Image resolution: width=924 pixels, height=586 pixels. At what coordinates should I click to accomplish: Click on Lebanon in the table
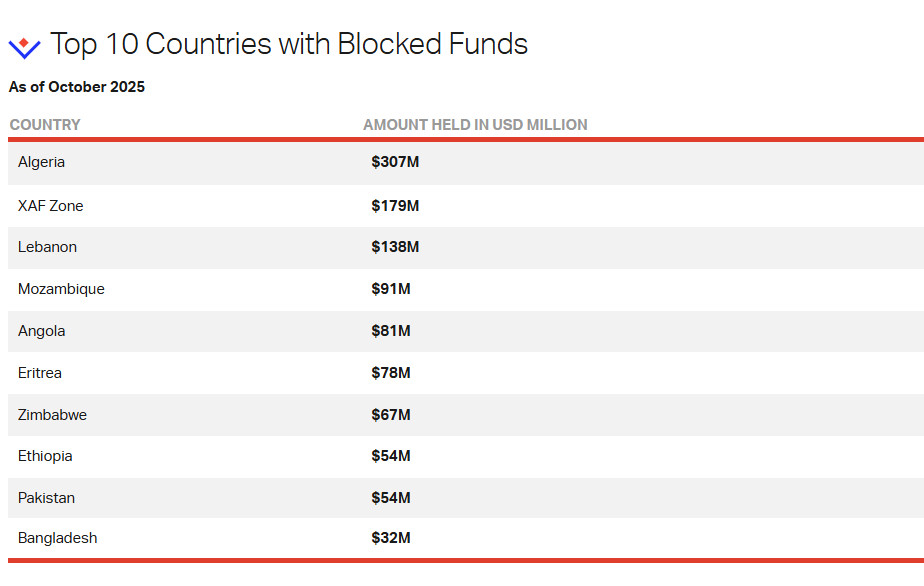pos(47,247)
